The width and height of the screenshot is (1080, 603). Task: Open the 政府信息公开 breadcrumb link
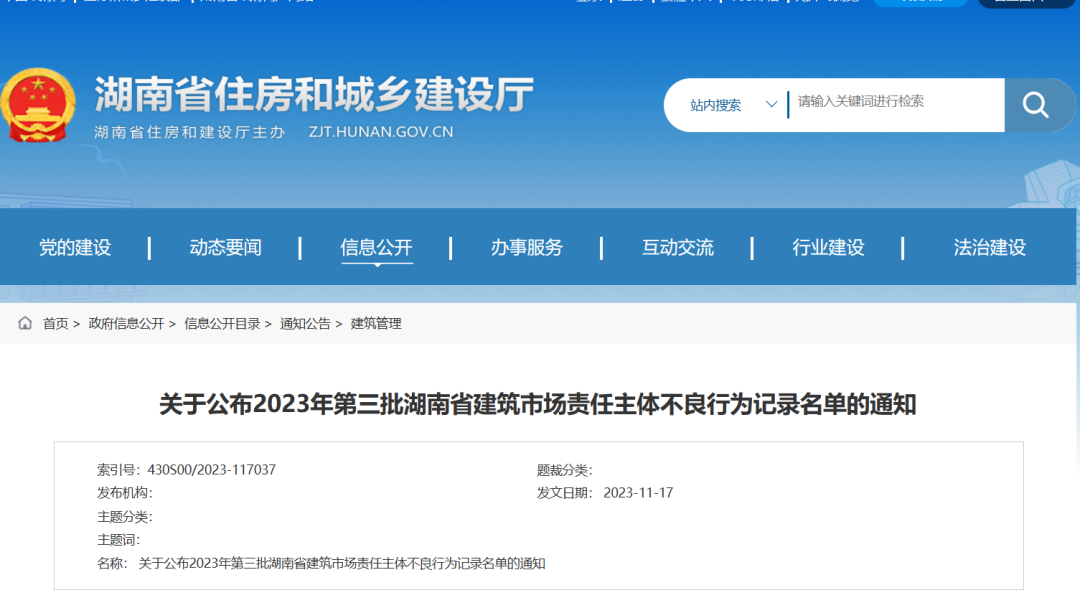coord(127,323)
